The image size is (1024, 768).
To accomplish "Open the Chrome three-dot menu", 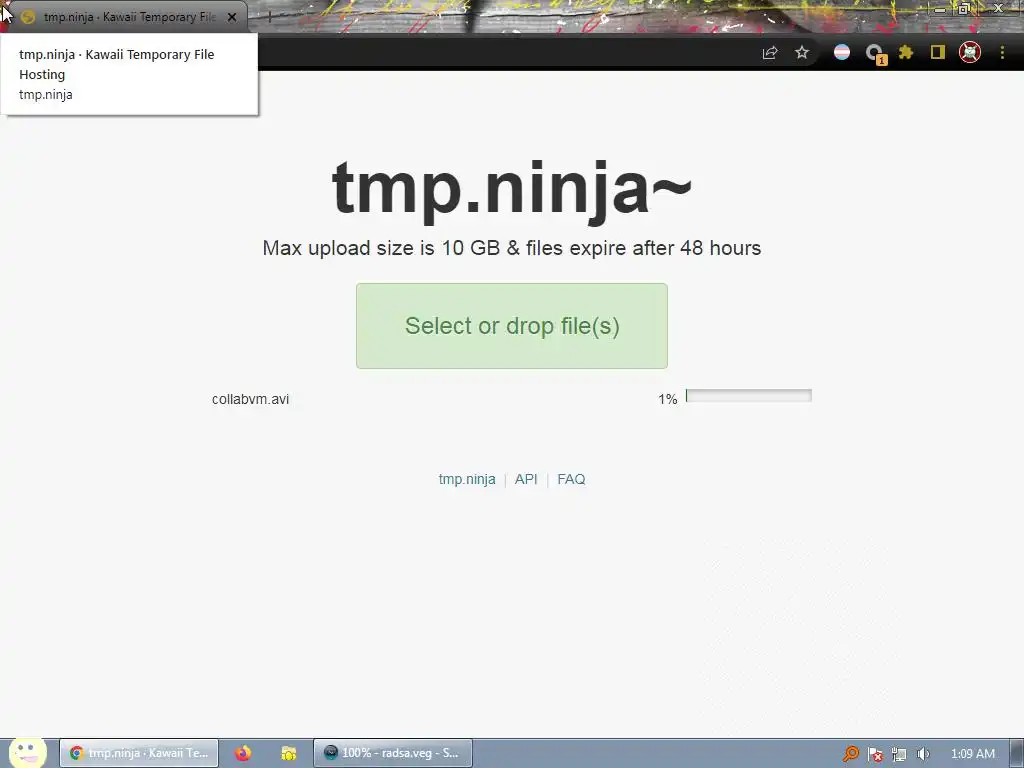I will pos(1002,52).
